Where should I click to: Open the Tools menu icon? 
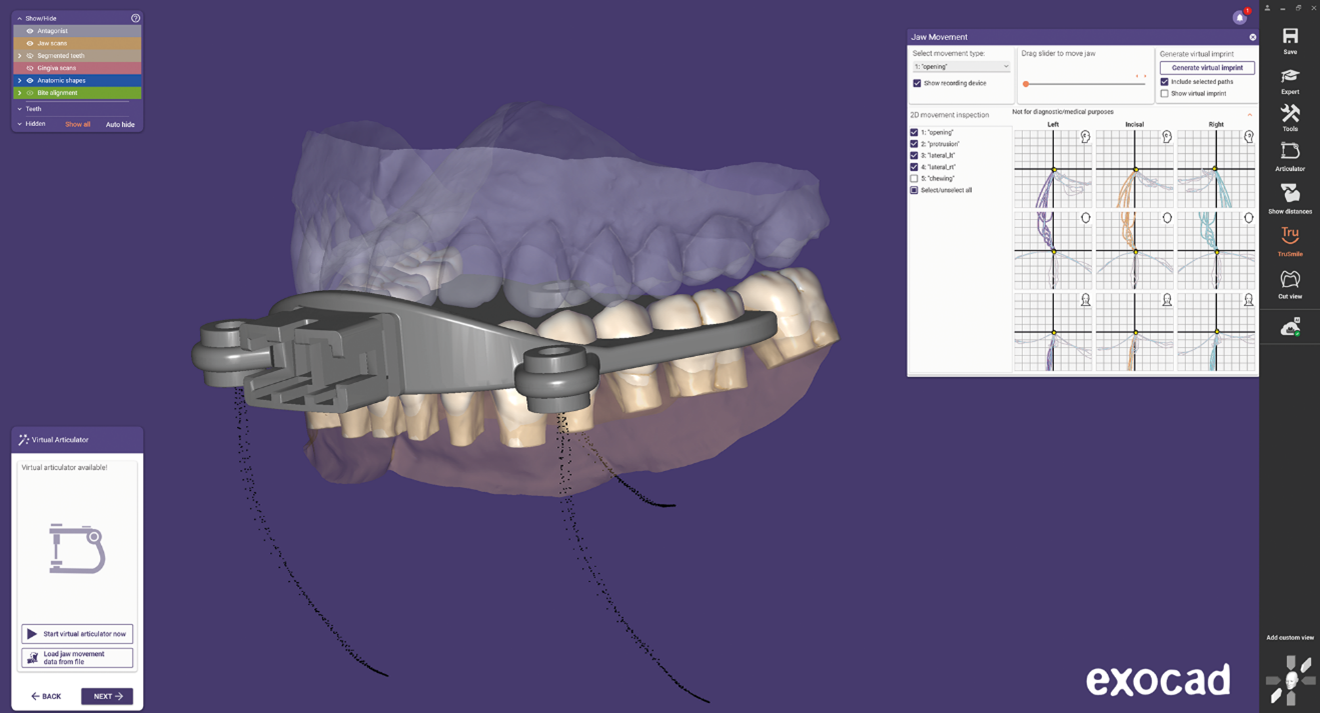(x=1290, y=115)
